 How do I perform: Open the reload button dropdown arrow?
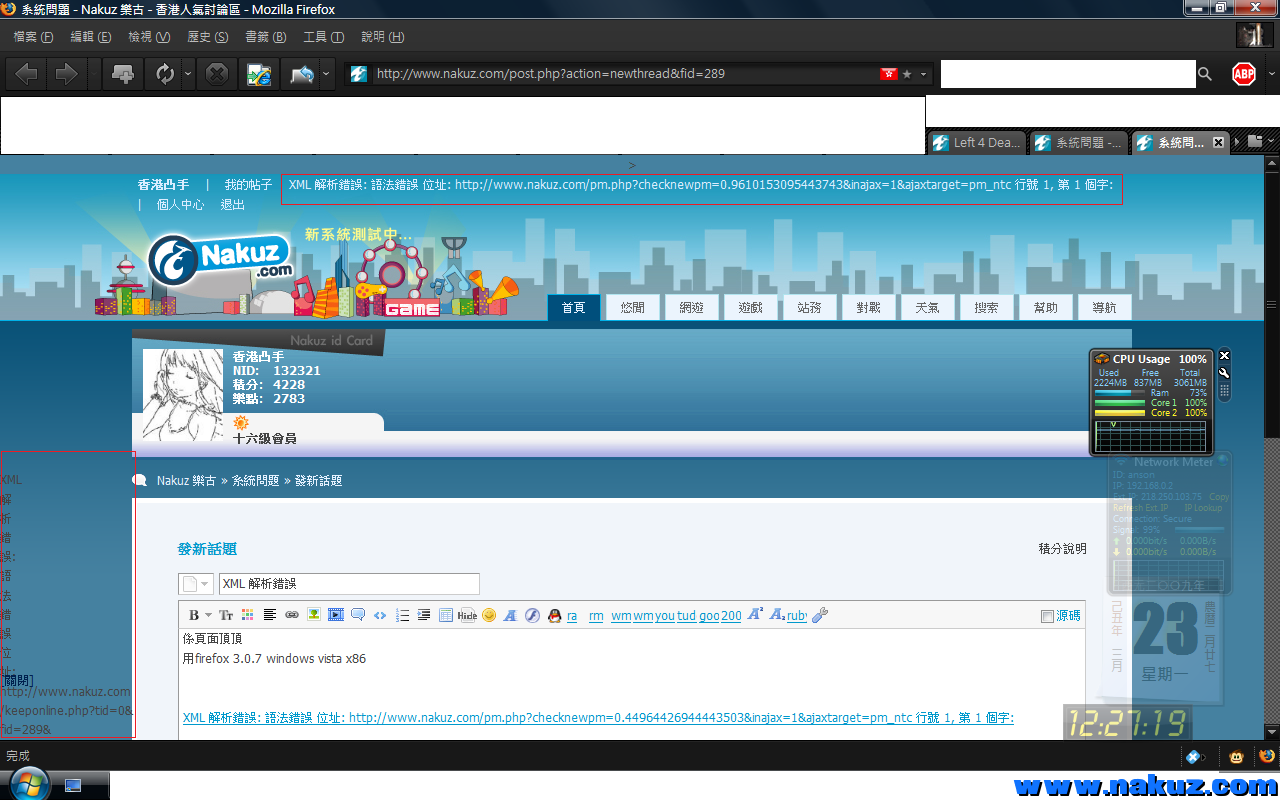pos(188,74)
